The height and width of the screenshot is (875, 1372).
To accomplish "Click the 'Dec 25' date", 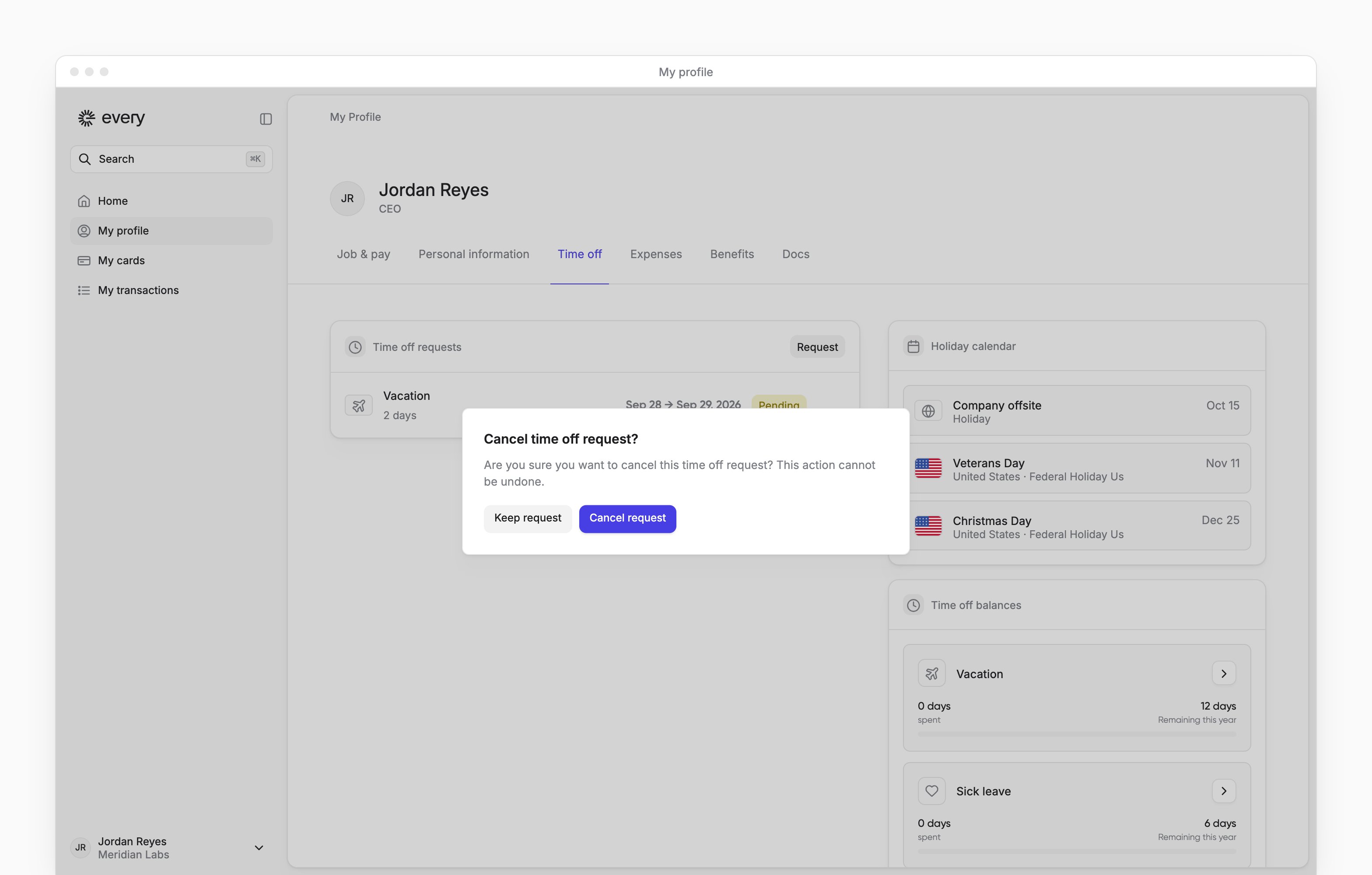I will point(1221,520).
